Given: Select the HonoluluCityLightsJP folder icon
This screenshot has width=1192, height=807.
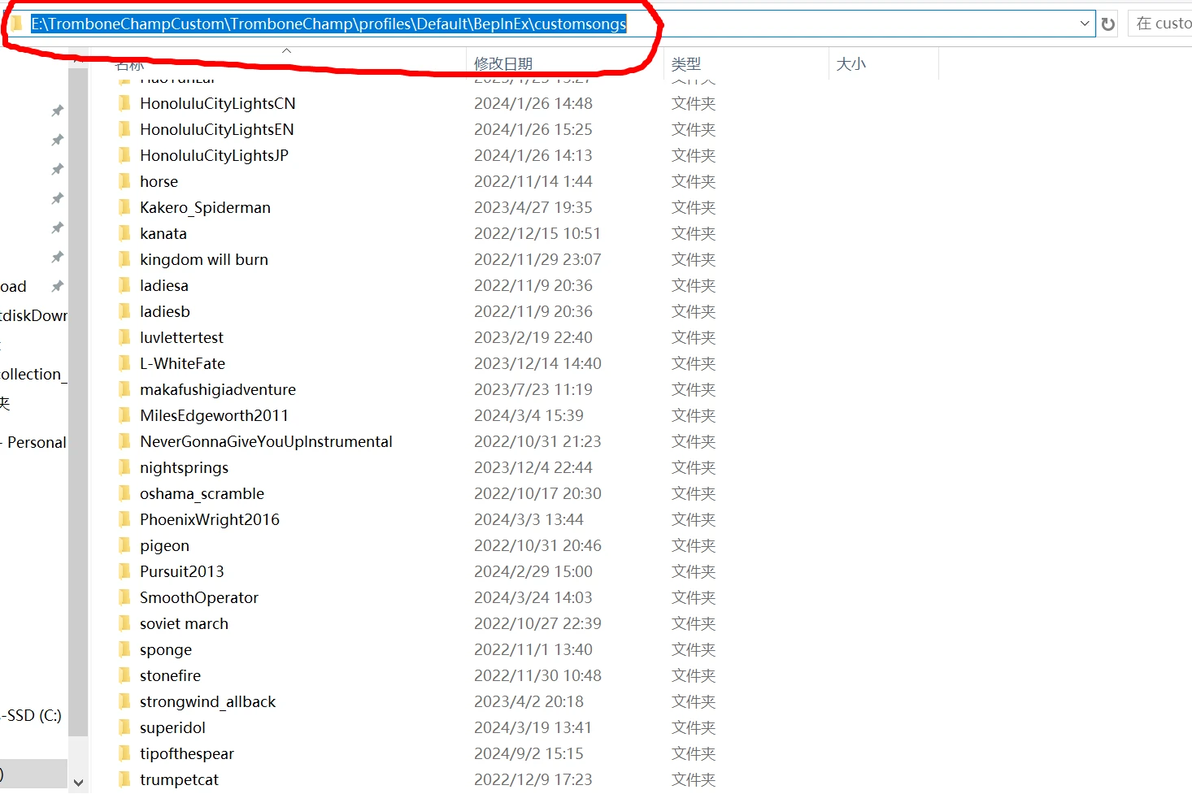Looking at the screenshot, I should tap(125, 155).
